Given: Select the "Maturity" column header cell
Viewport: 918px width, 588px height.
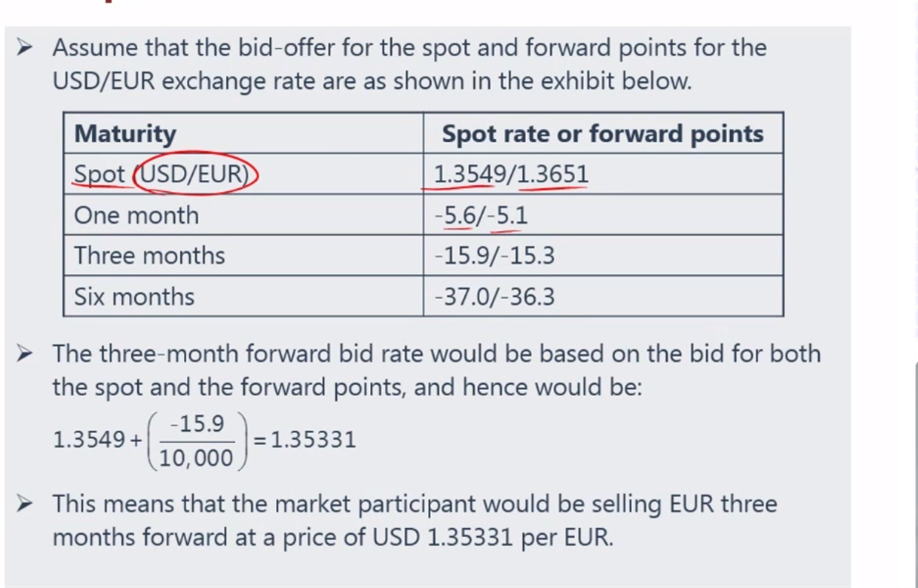Looking at the screenshot, I should point(125,134).
